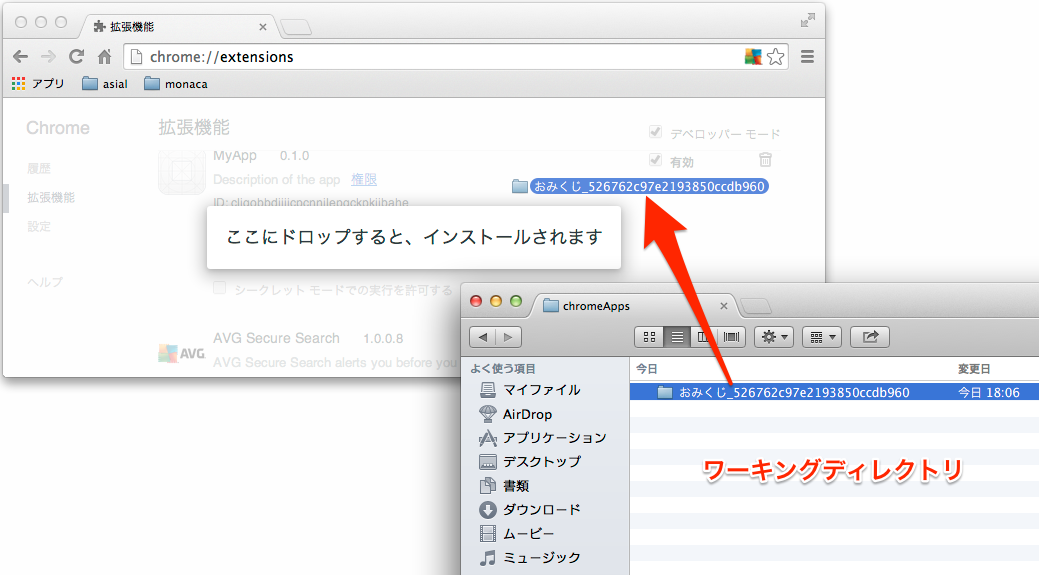Open 設定 in Chrome sidebar
The width and height of the screenshot is (1039, 575).
pos(39,227)
